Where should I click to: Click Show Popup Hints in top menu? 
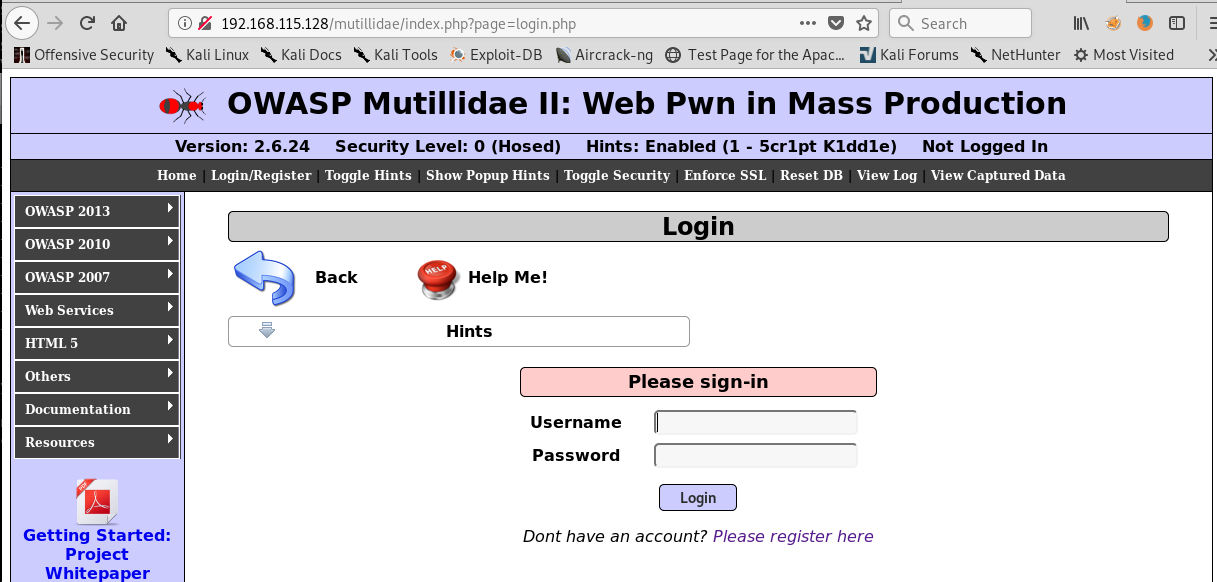488,175
